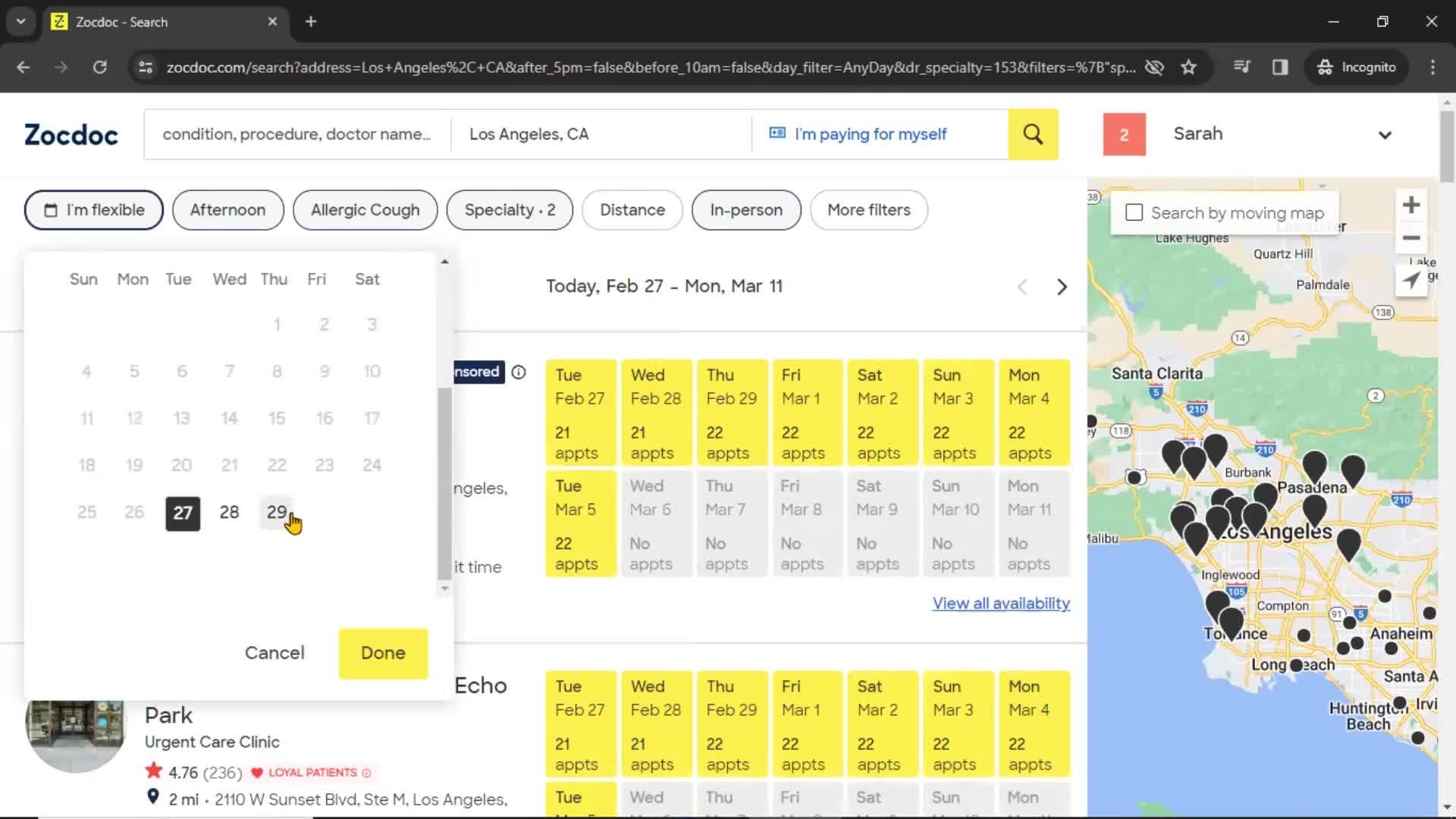Viewport: 1456px width, 819px height.
Task: Click Done in the date picker
Action: click(x=383, y=653)
